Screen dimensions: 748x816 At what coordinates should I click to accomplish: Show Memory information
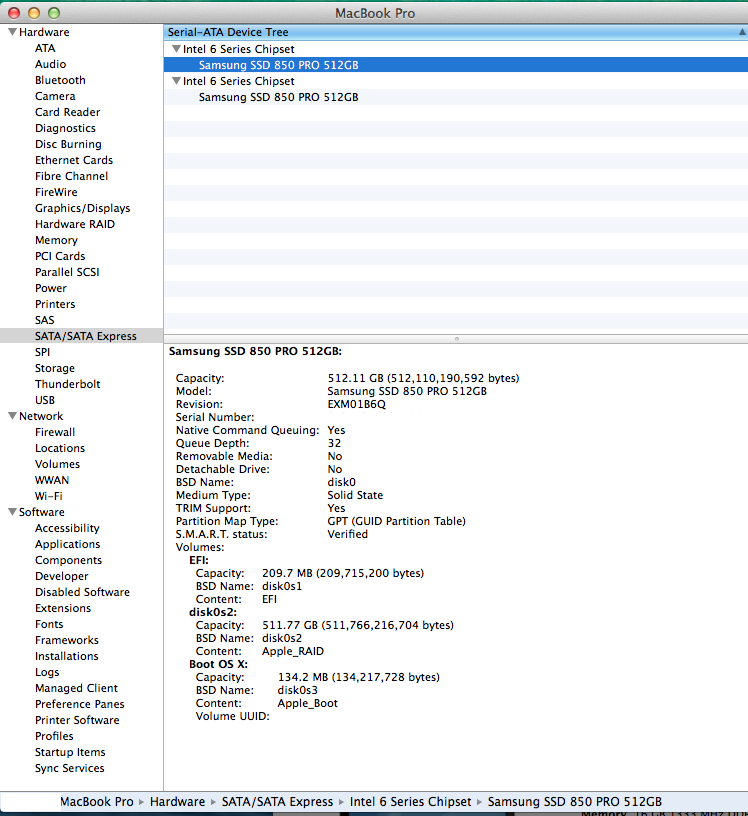click(x=56, y=240)
